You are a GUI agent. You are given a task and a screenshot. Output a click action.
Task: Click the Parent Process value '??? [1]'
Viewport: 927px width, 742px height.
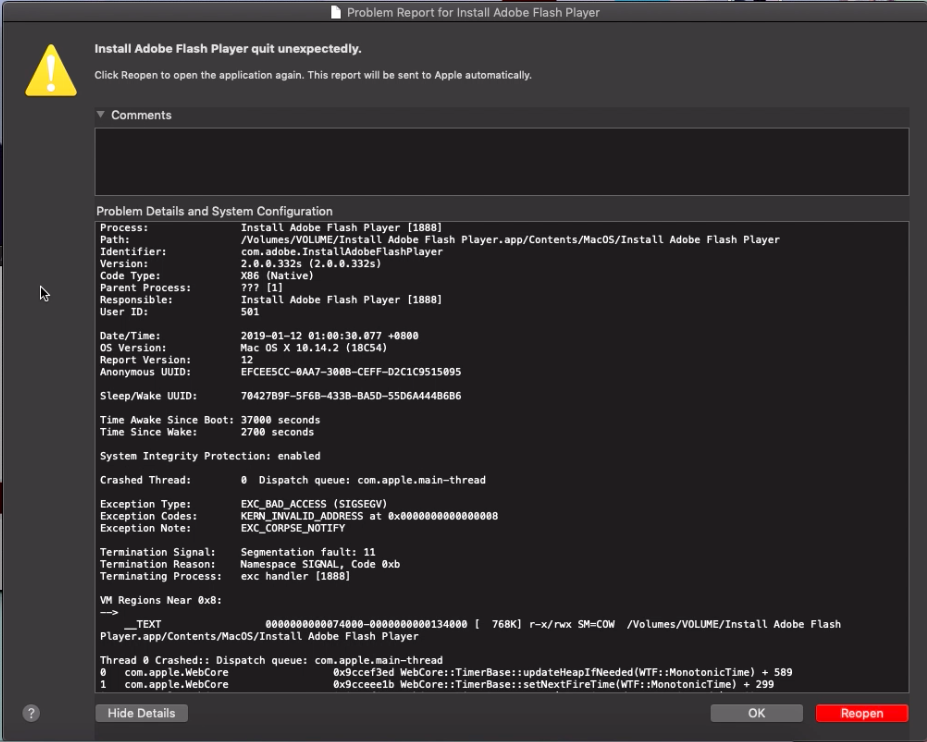click(x=261, y=288)
